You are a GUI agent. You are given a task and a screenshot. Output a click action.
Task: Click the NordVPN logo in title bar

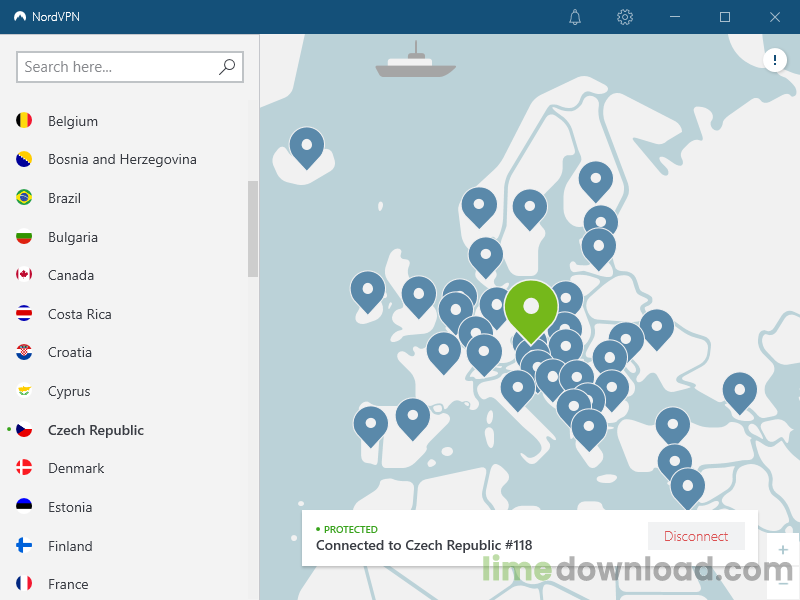pyautogui.click(x=20, y=17)
